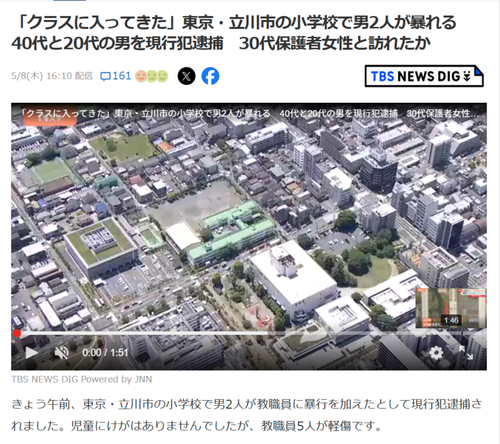The image size is (500, 444).
Task: Share the article on Facebook
Action: coord(210,76)
